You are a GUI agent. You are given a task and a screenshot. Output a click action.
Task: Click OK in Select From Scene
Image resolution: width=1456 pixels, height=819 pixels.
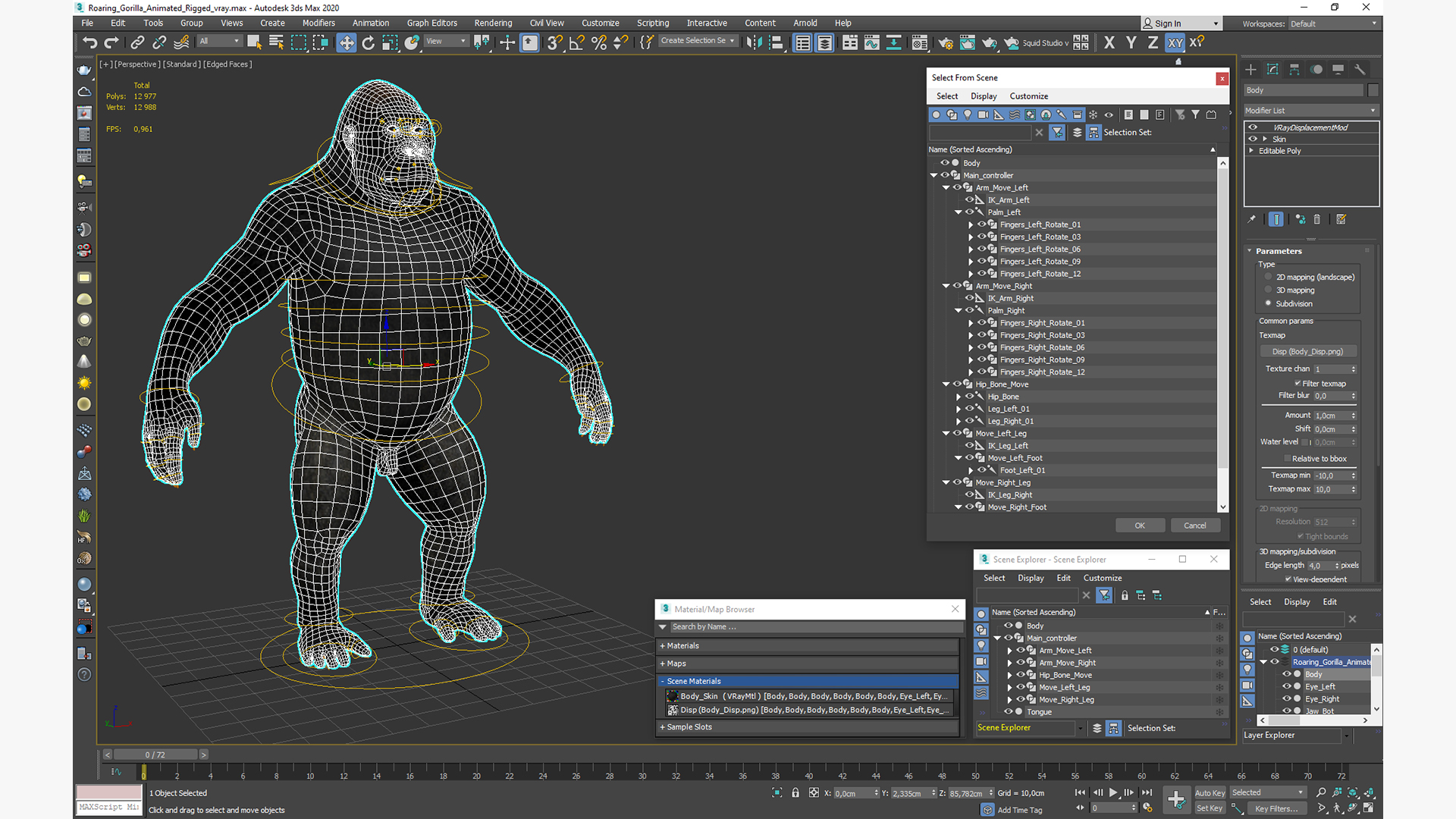coord(1140,526)
